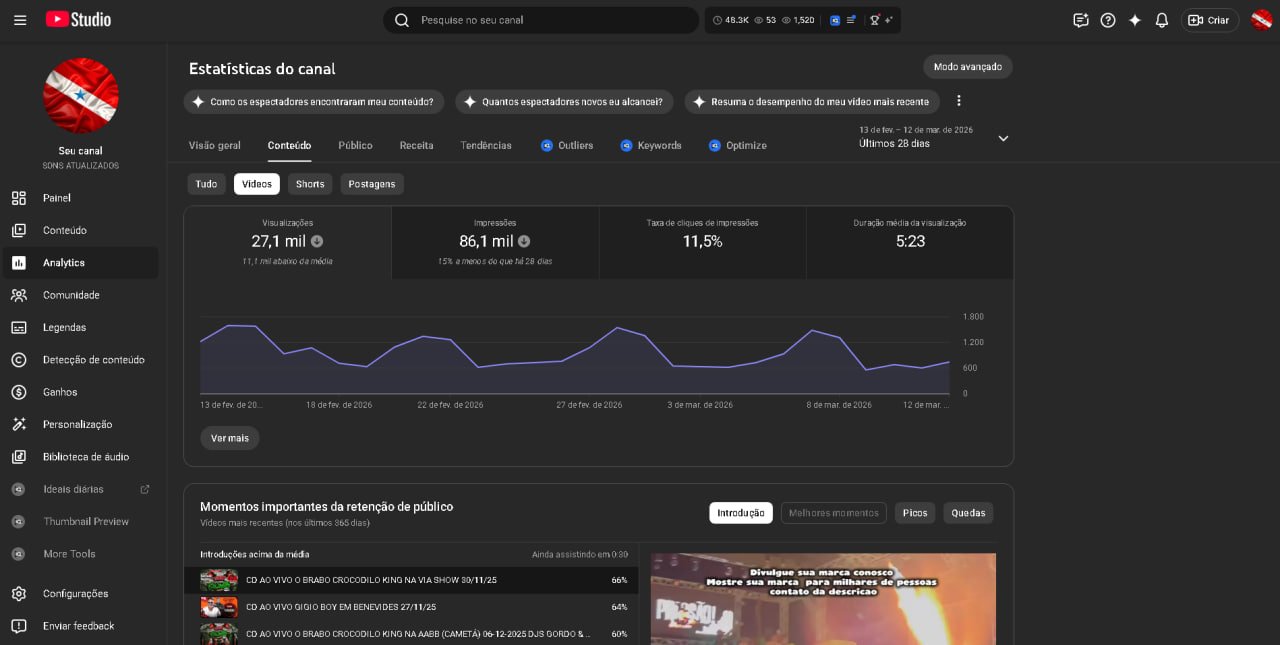Switch to the Público tab

click(x=355, y=146)
